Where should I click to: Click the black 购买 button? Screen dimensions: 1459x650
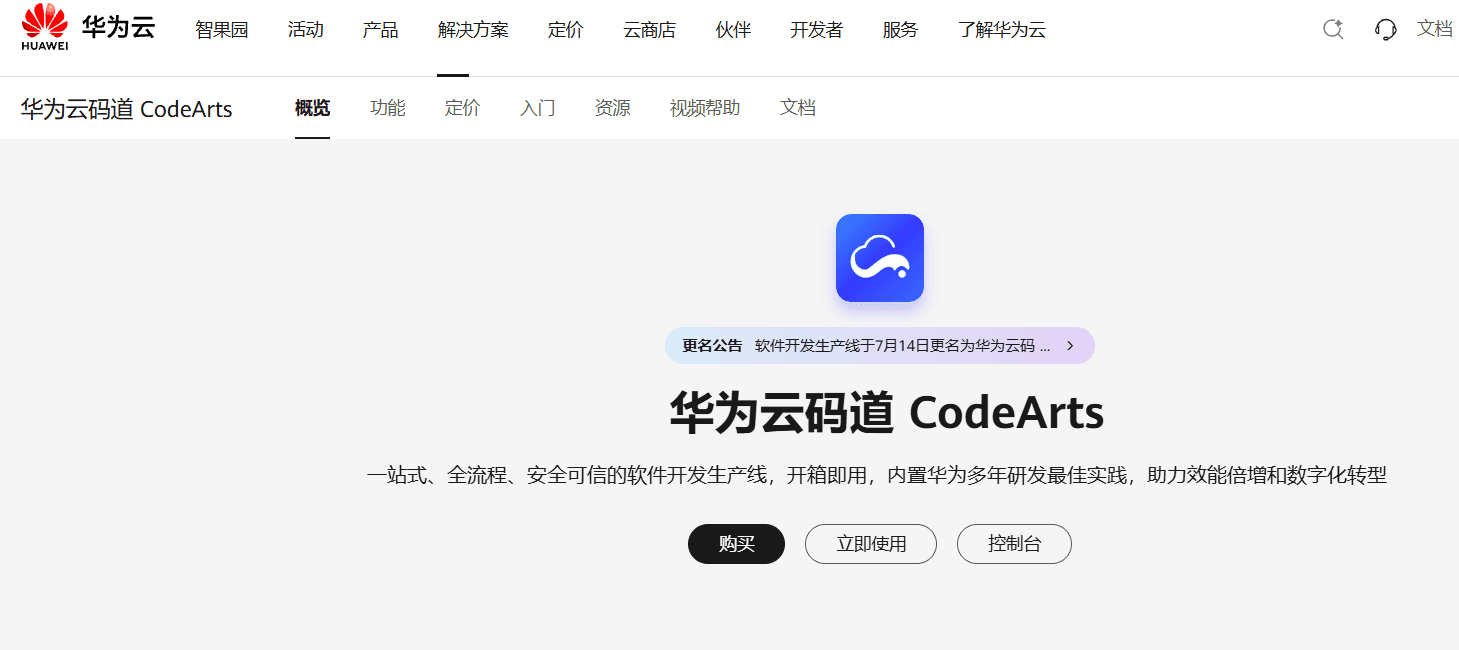736,544
